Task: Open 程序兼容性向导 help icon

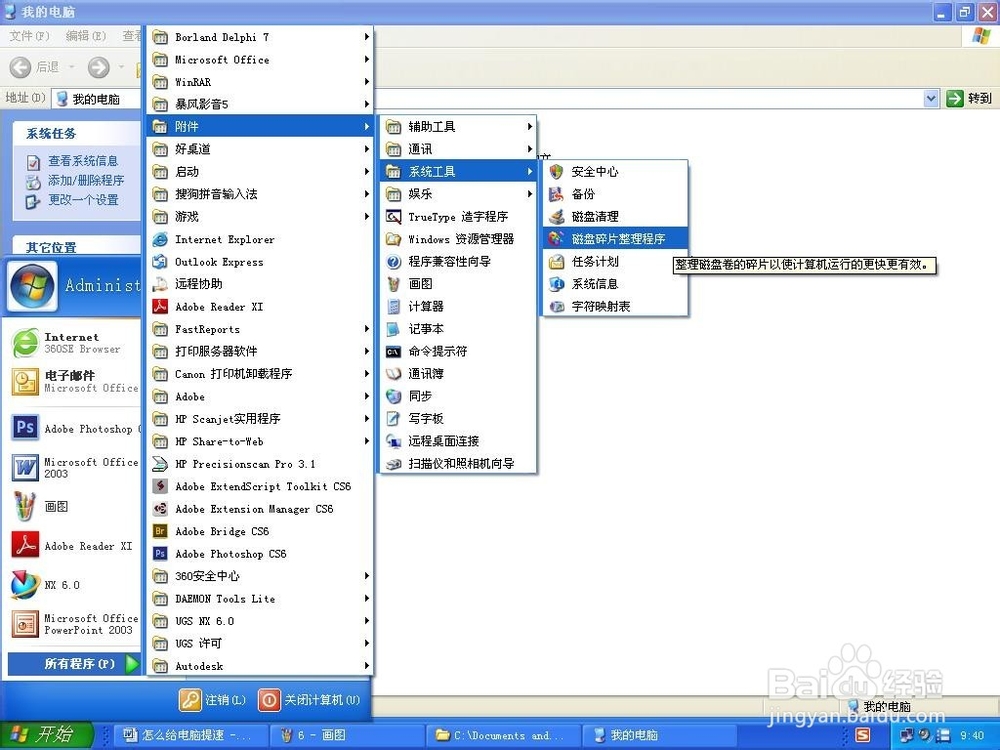Action: [x=393, y=261]
